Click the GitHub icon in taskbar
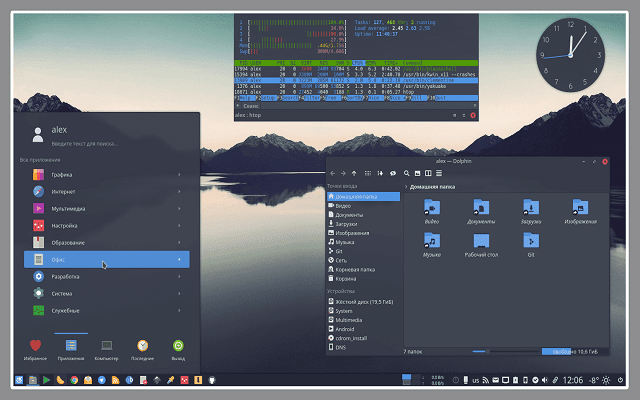The image size is (640, 400). pos(212,380)
